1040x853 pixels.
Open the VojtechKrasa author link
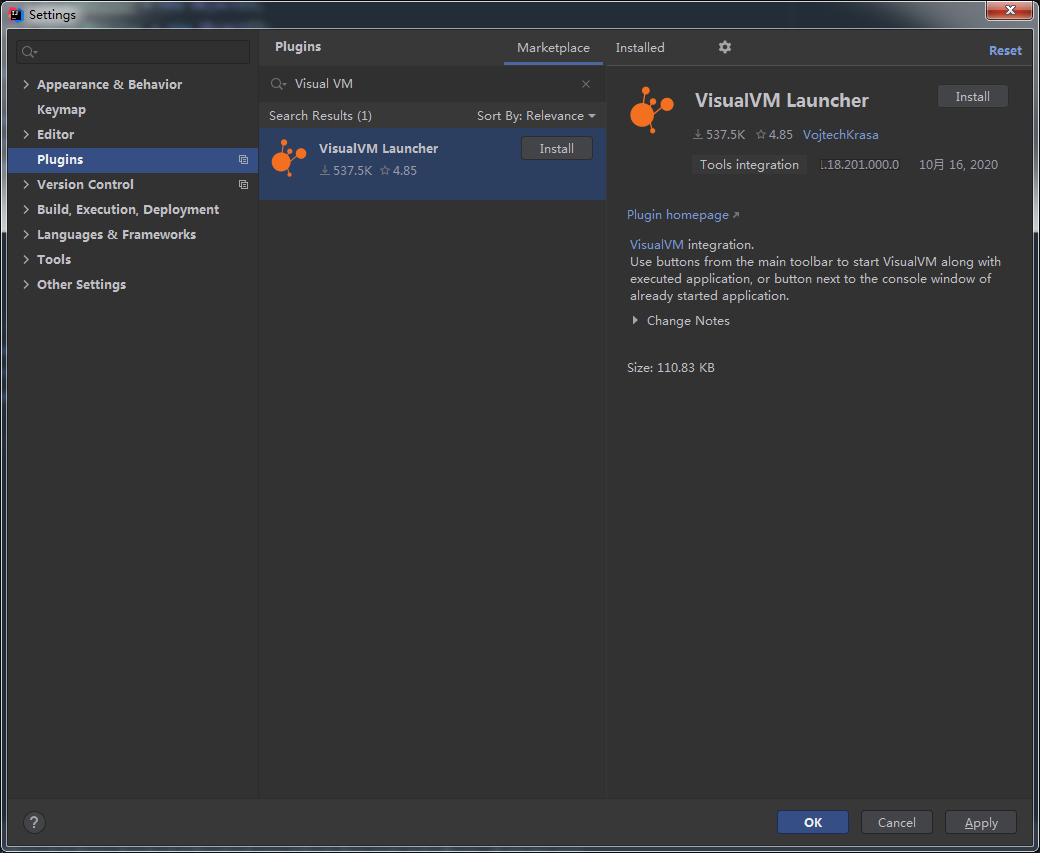(x=840, y=135)
